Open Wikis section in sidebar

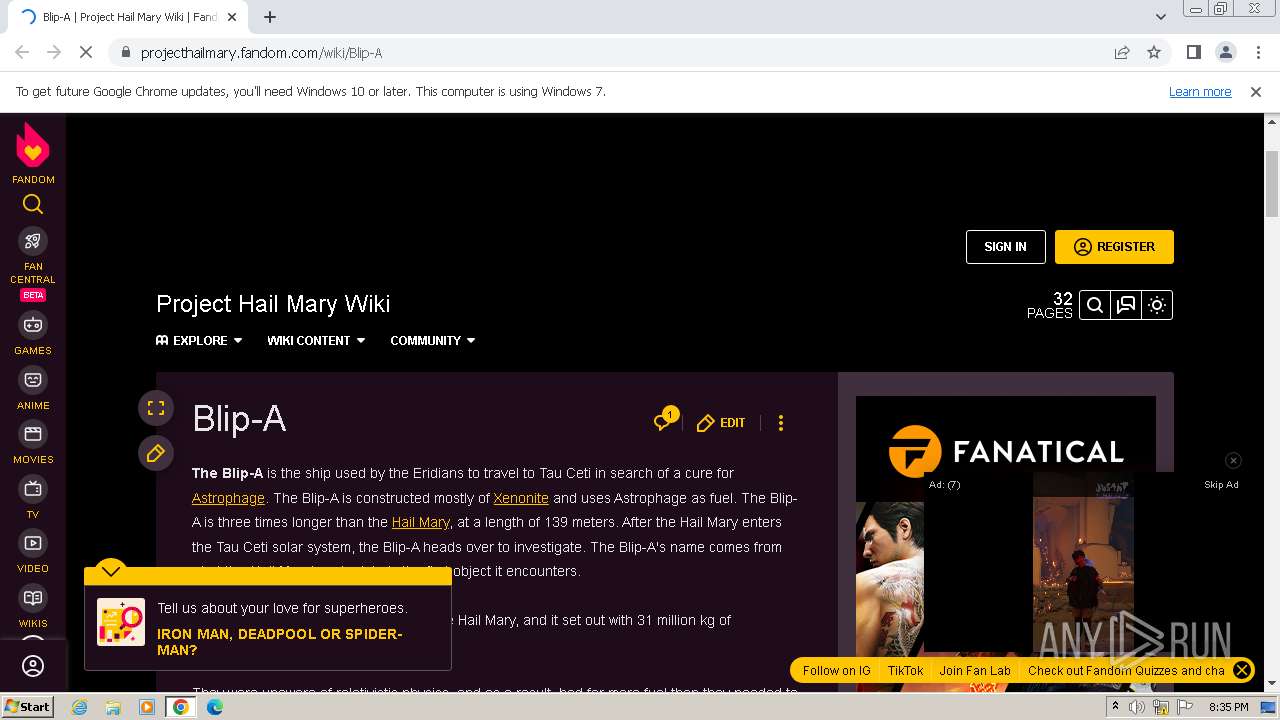pyautogui.click(x=33, y=606)
